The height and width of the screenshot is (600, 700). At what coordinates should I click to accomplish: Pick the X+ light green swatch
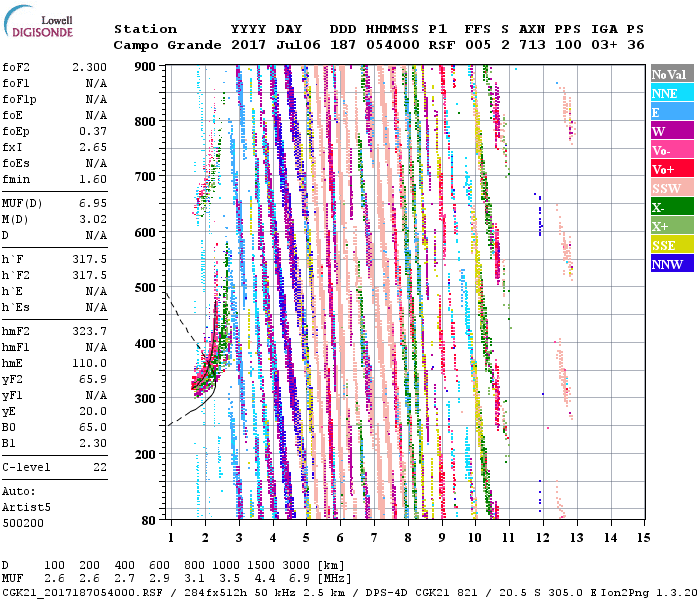[672, 226]
